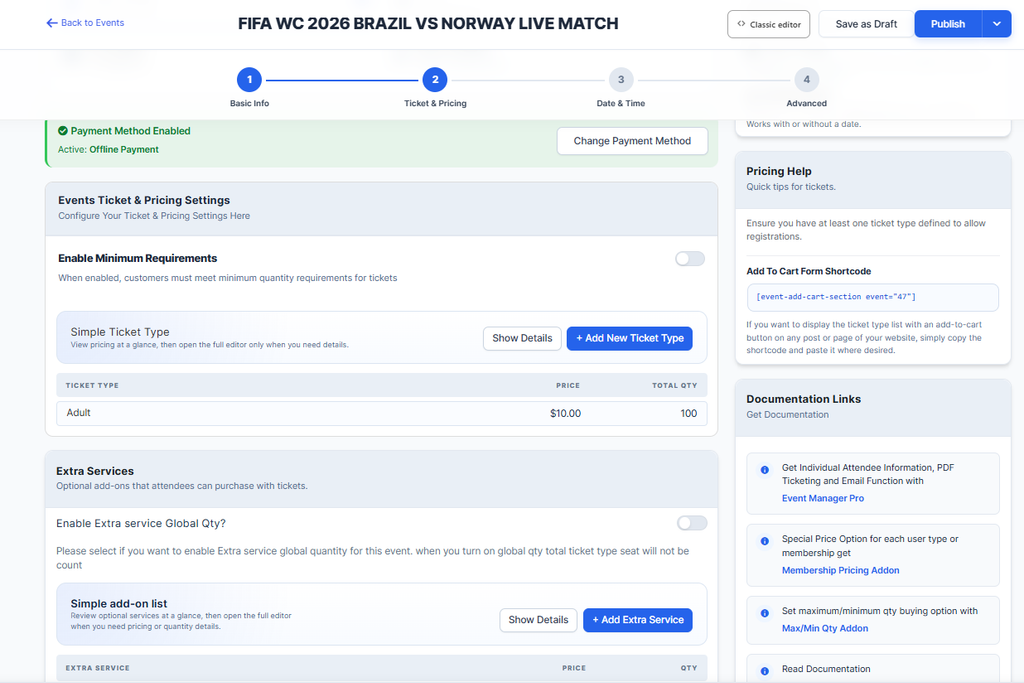Click the code brackets icon in Classic editor

[x=741, y=24]
